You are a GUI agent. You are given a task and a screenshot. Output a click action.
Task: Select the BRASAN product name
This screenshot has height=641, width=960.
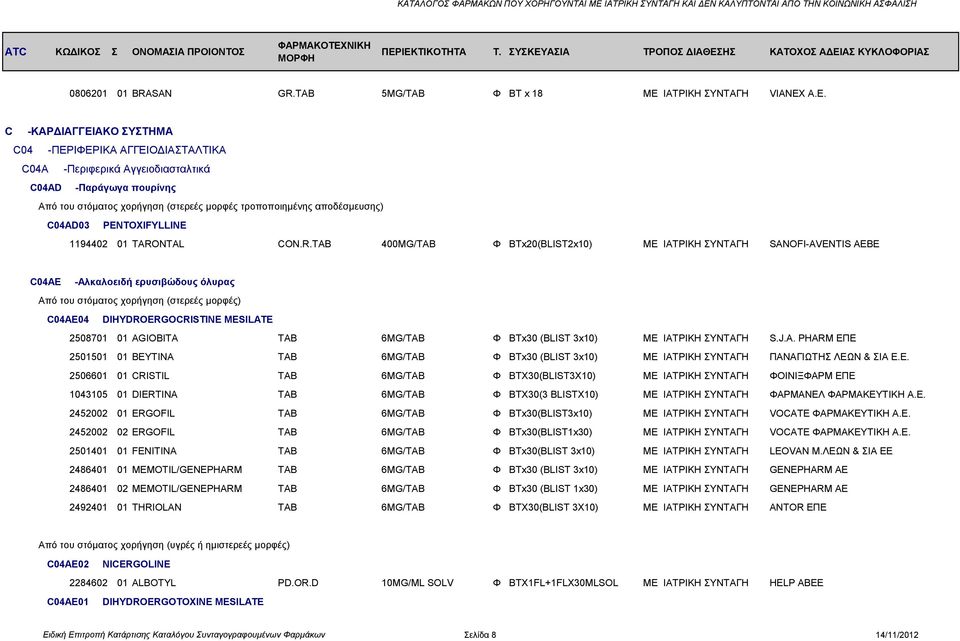pos(152,94)
